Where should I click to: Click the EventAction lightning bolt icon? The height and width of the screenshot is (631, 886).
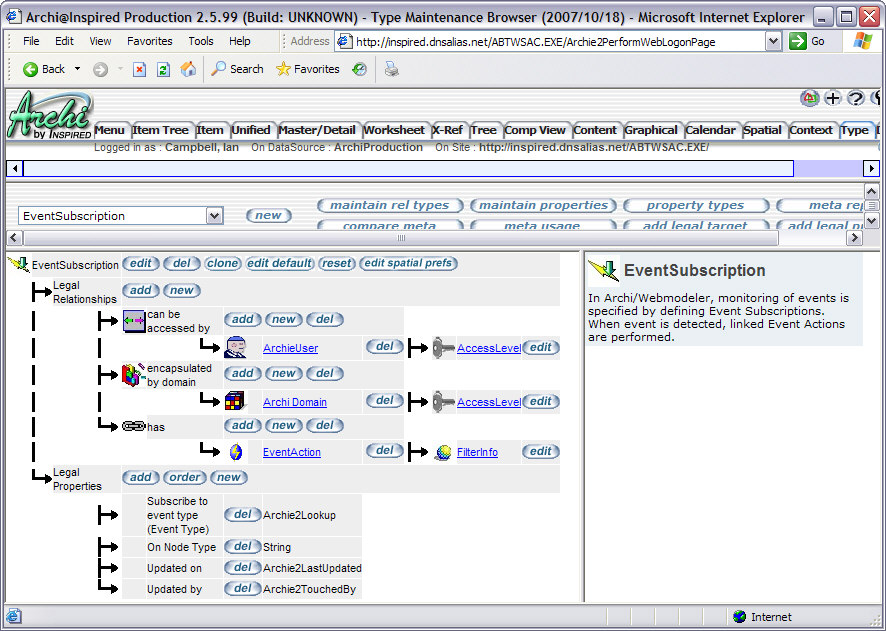(x=236, y=452)
